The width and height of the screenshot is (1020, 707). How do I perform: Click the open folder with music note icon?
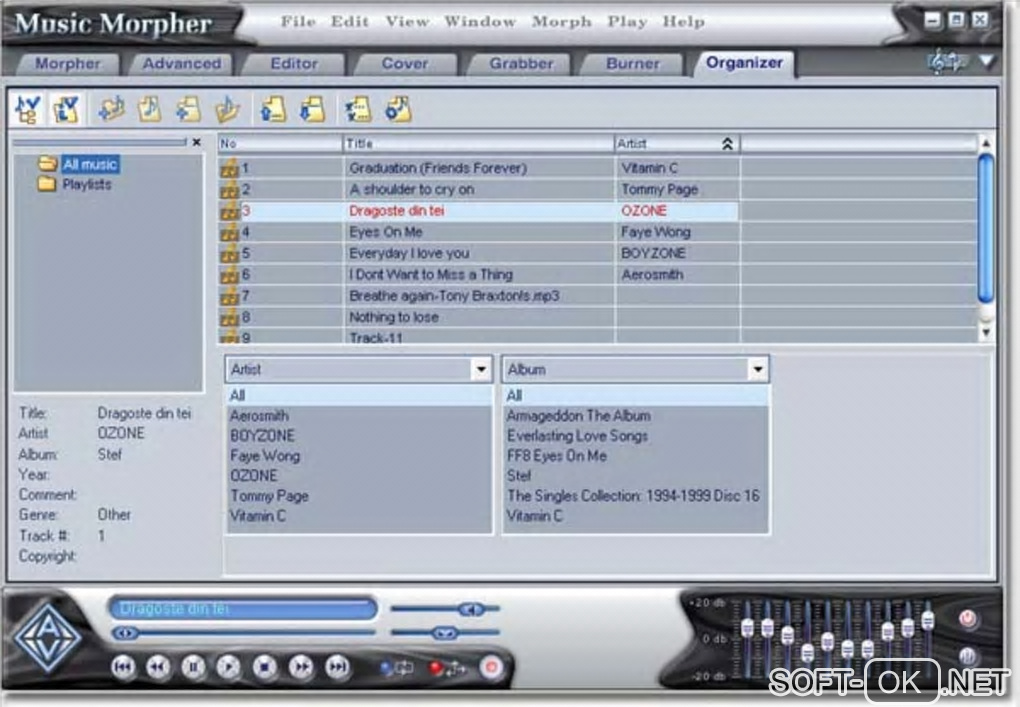click(x=228, y=109)
